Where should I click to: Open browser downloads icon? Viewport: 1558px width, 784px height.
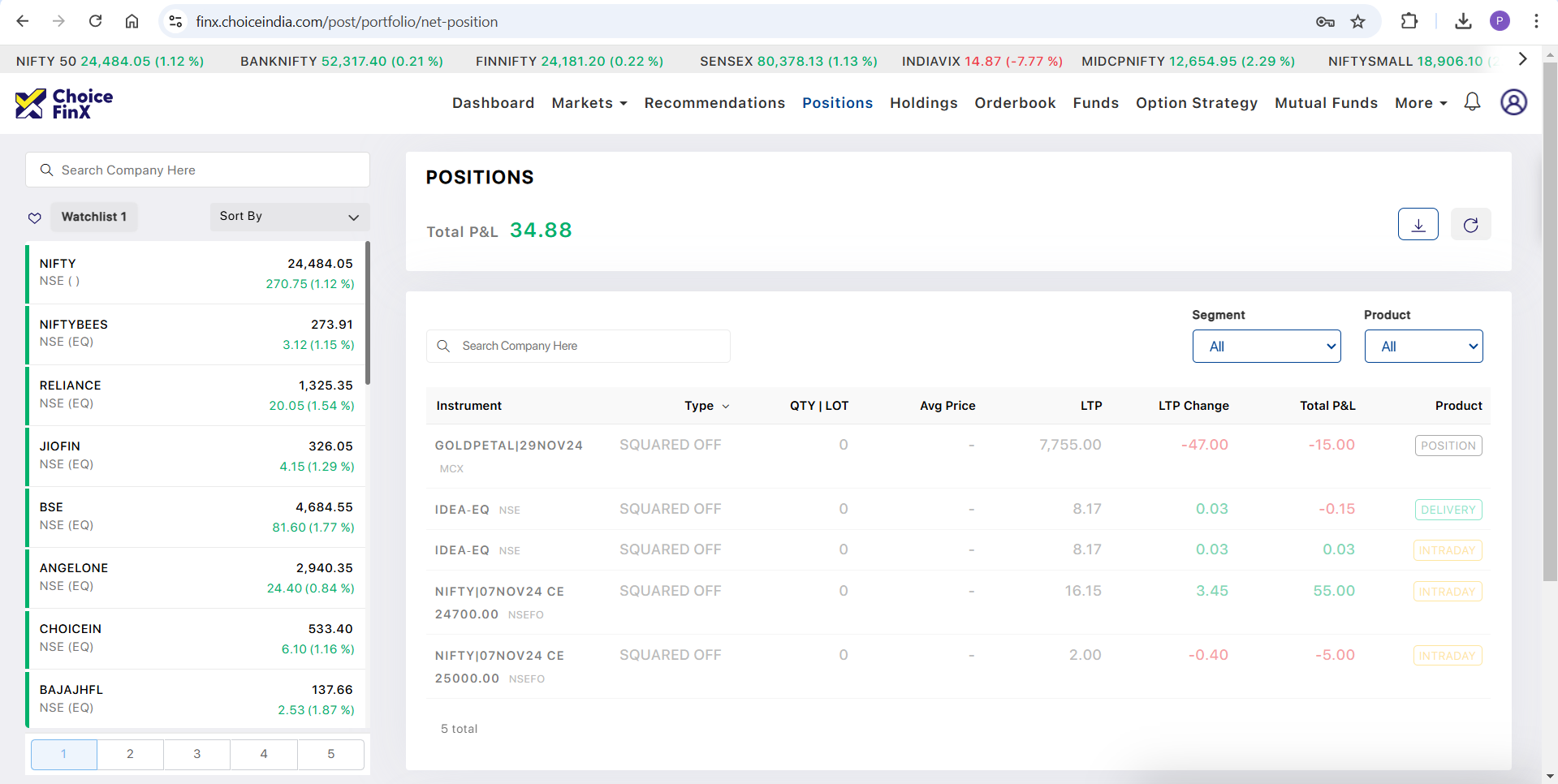click(1463, 21)
